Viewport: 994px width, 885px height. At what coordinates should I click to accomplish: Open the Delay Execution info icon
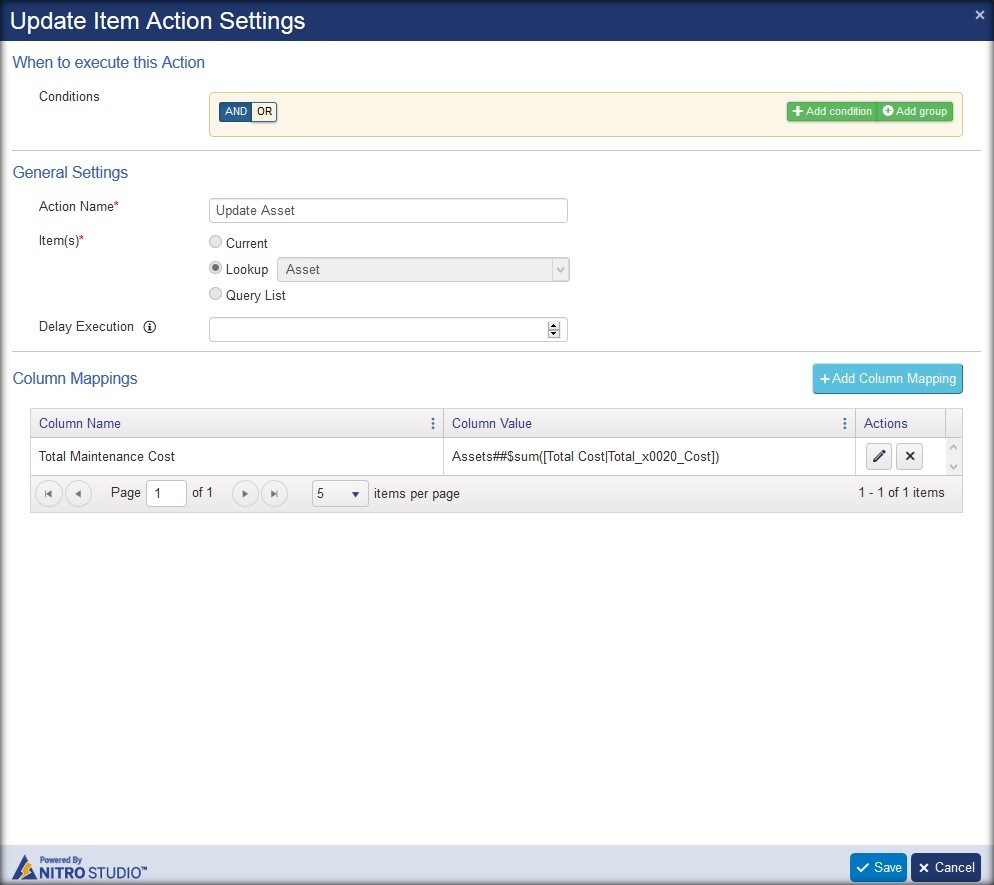pyautogui.click(x=150, y=327)
